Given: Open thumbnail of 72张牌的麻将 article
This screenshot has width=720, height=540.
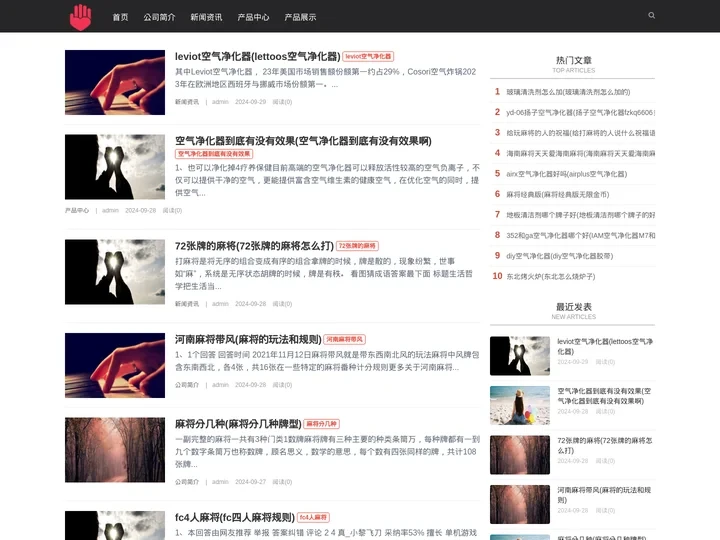Looking at the screenshot, I should coord(115,272).
